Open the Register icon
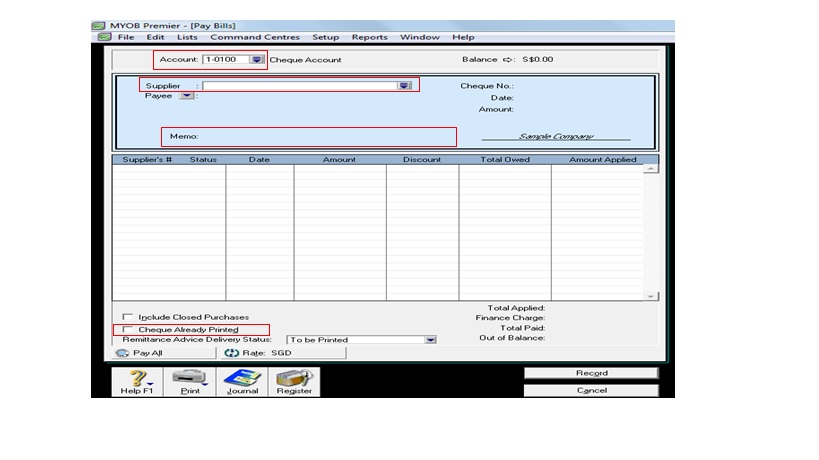 [294, 382]
